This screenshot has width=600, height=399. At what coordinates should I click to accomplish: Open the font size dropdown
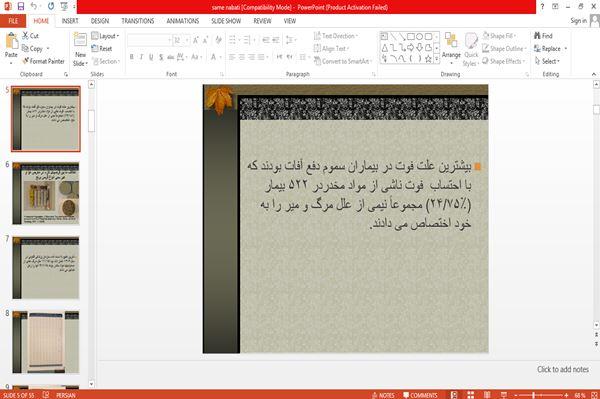(x=187, y=40)
